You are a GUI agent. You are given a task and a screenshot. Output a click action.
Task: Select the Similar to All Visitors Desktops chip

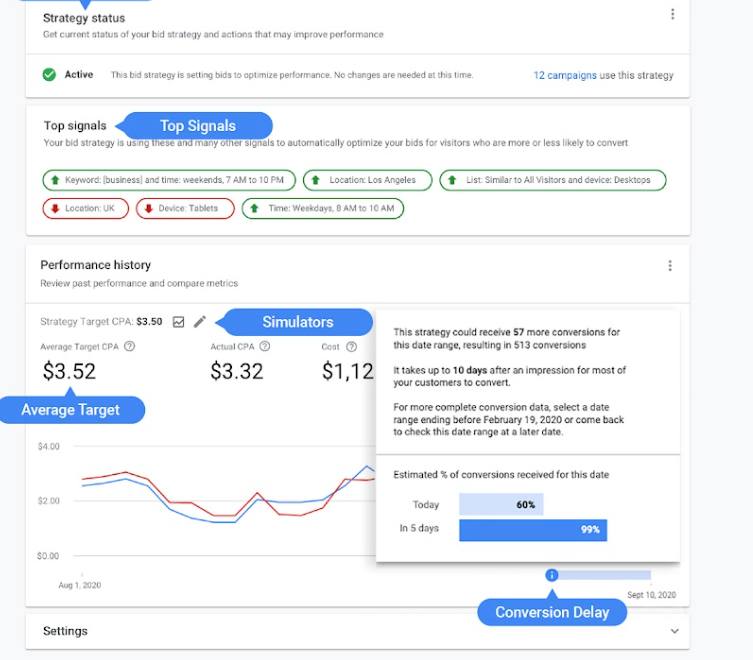pyautogui.click(x=553, y=180)
